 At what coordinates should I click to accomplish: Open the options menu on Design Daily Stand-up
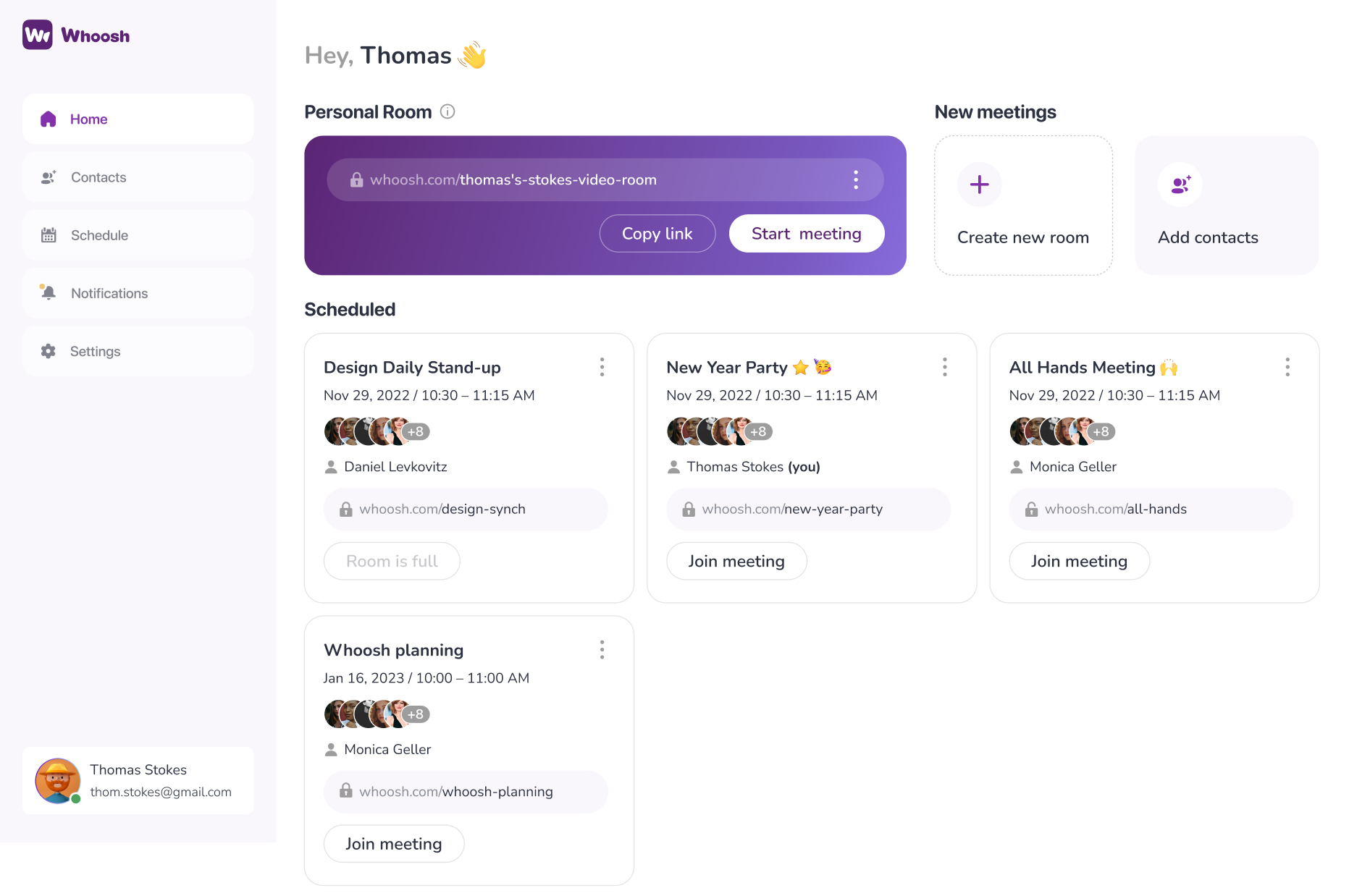tap(602, 367)
